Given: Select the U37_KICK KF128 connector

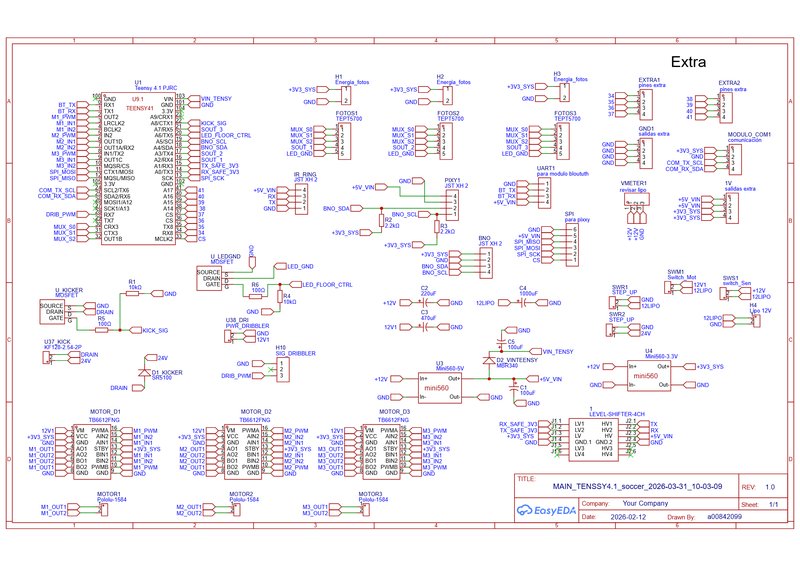Looking at the screenshot, I should tap(47, 358).
